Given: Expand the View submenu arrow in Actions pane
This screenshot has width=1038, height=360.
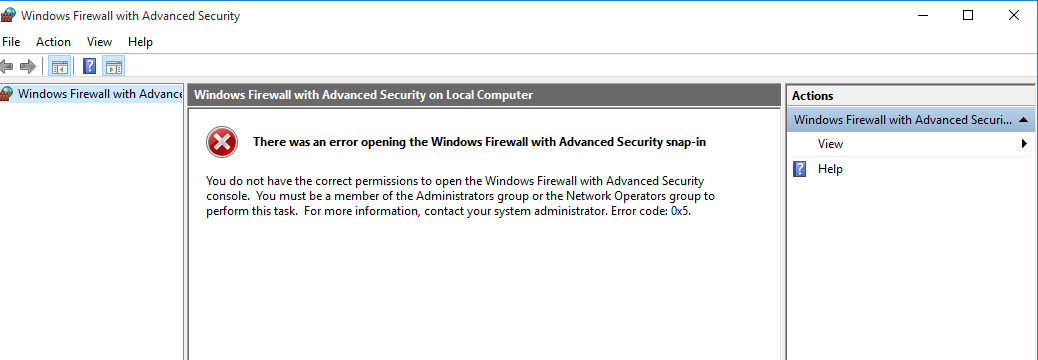Looking at the screenshot, I should coord(1024,144).
